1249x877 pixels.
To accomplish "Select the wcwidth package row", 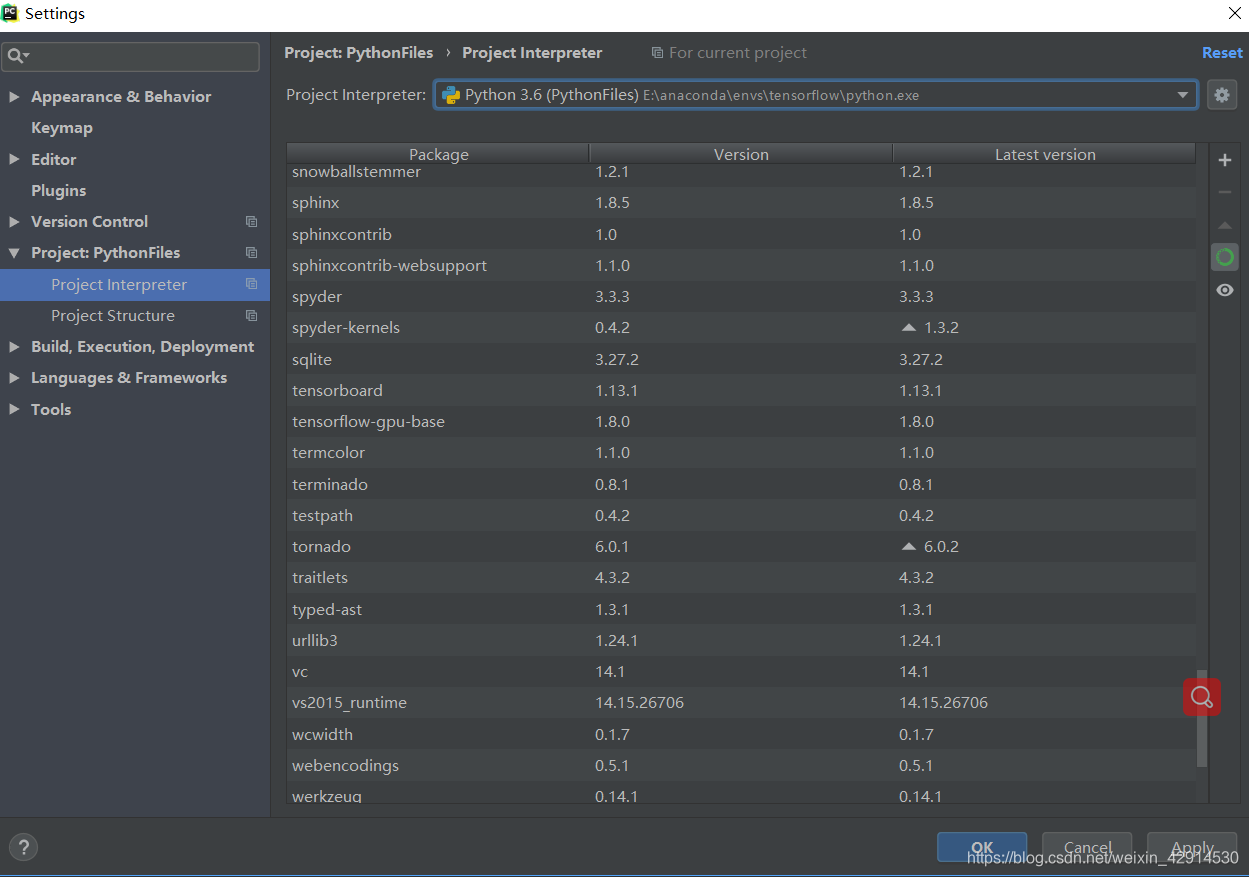I will click(741, 734).
